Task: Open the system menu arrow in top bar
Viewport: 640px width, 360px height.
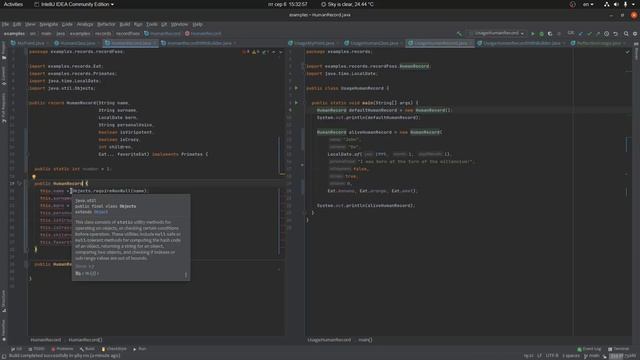Action: (x=634, y=4)
